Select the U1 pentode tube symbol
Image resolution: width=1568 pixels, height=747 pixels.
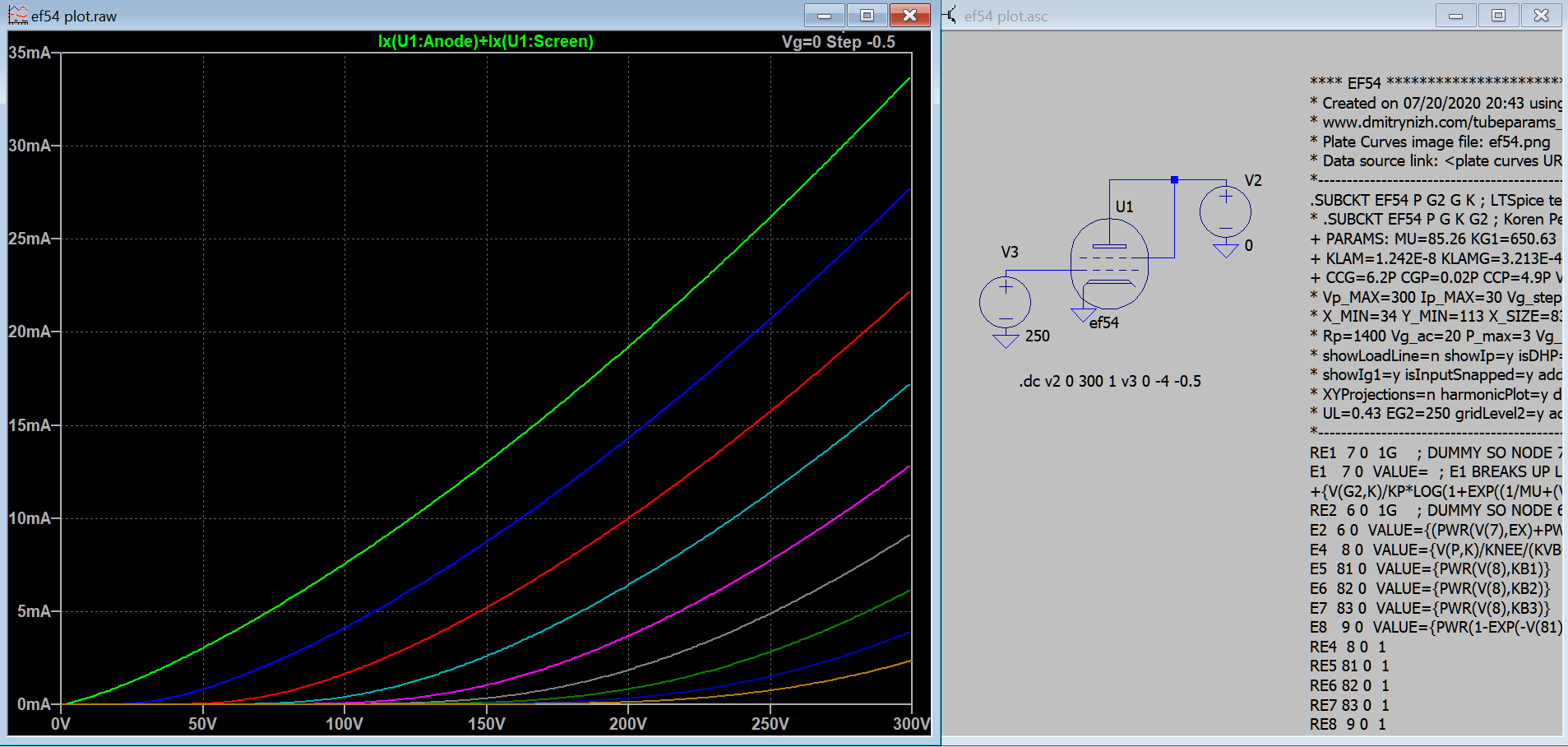coord(1109,264)
